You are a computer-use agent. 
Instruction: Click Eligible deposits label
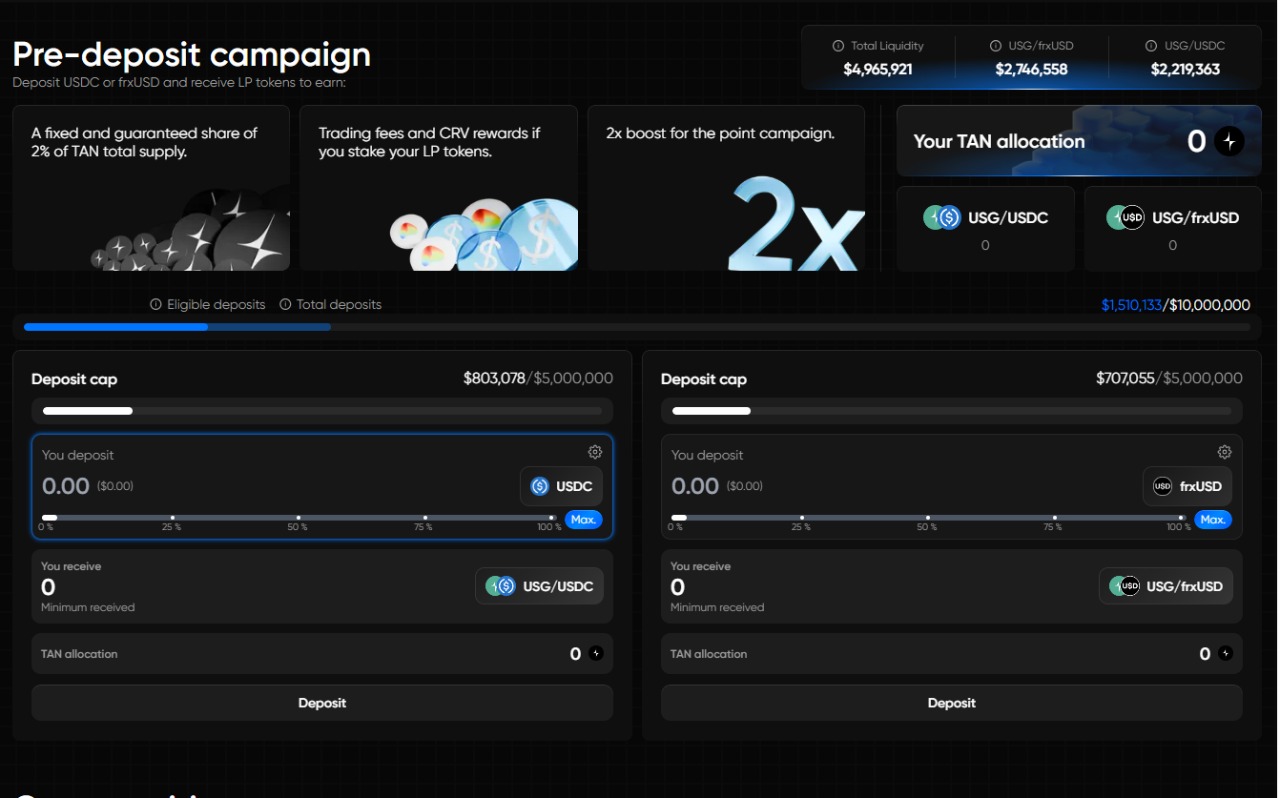(x=216, y=304)
